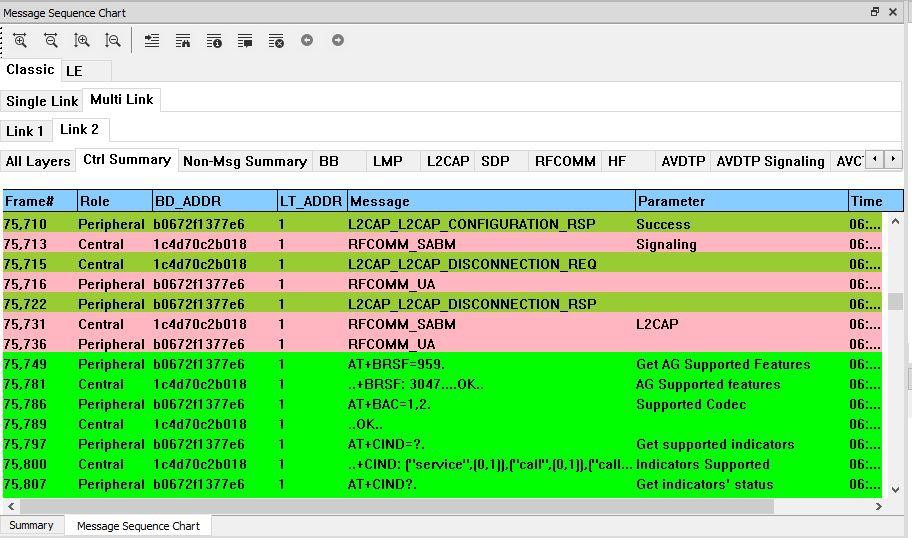Click the vertical zoom out icon
This screenshot has height=538, width=912.
[x=112, y=40]
